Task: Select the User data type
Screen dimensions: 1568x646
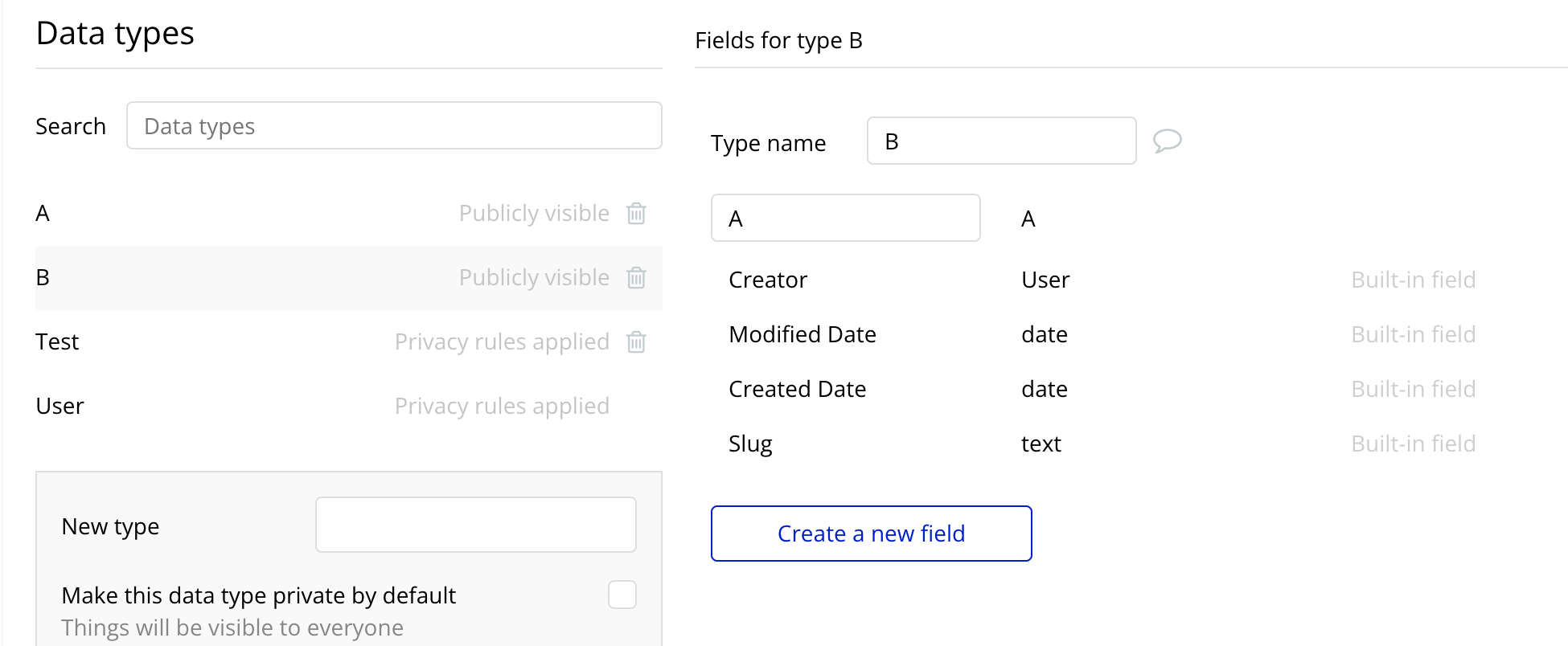Action: (60, 407)
